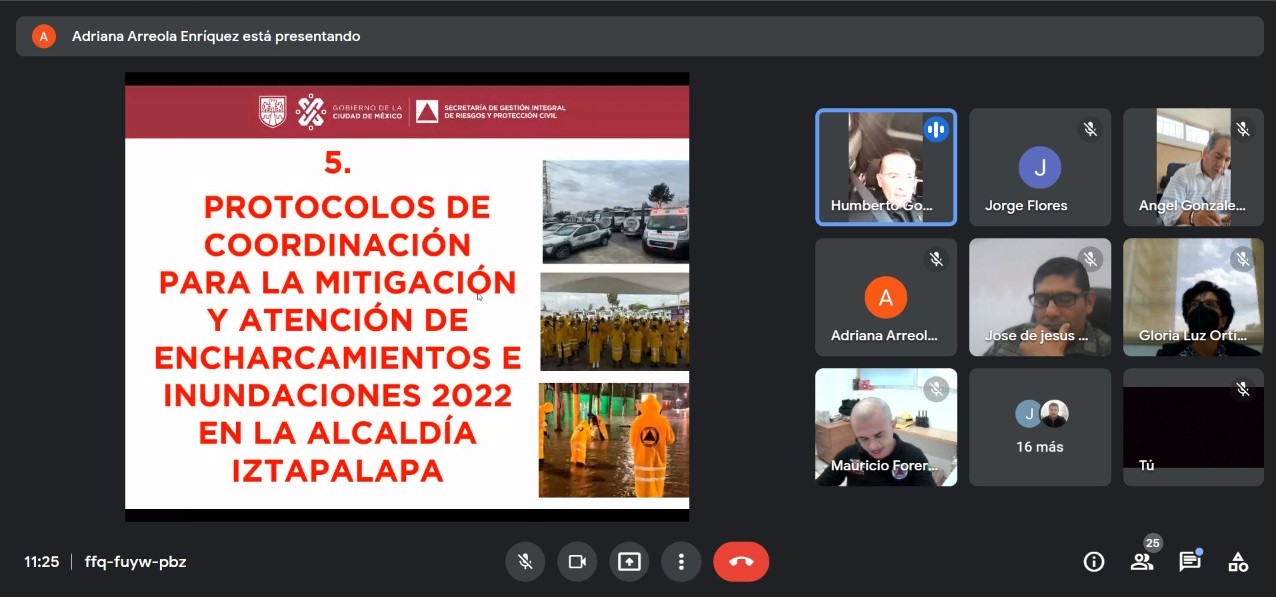1276x597 pixels.
Task: Click the participant count badge 25
Action: tap(1153, 543)
